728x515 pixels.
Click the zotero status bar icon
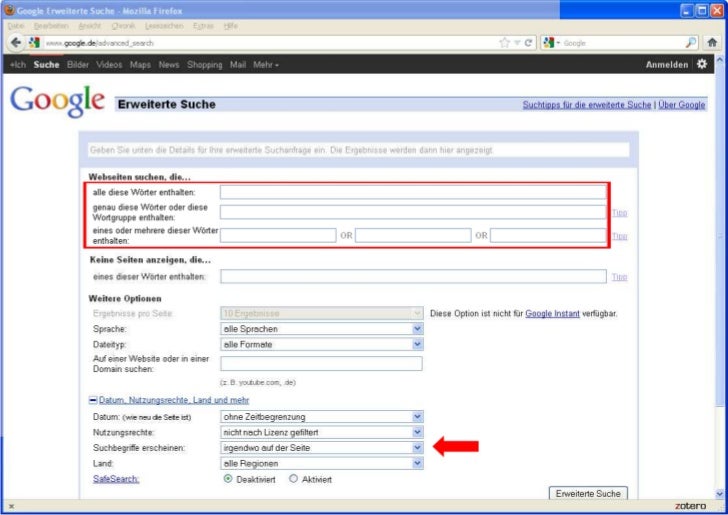690,506
